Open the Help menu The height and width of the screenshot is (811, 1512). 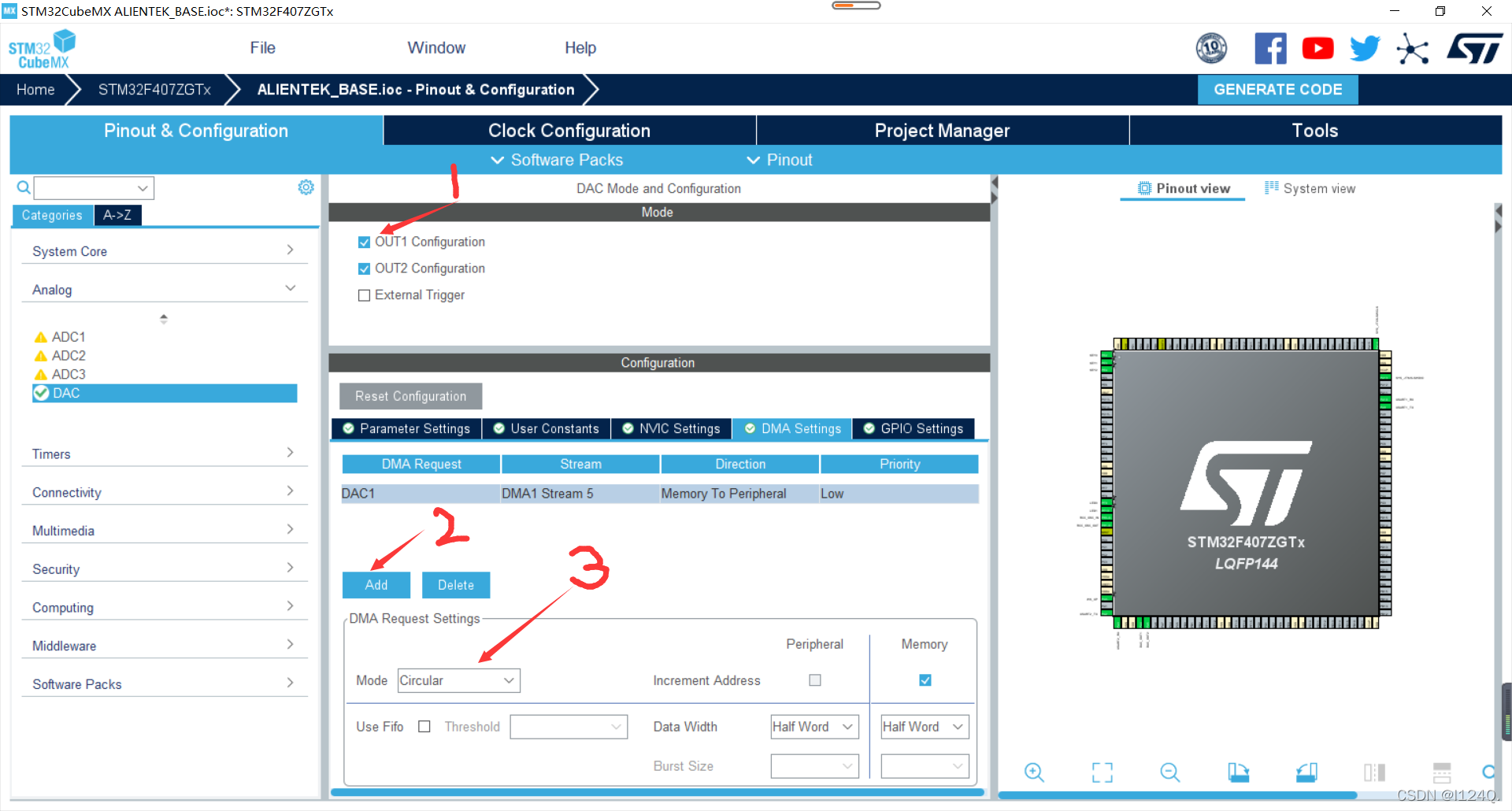pos(580,48)
